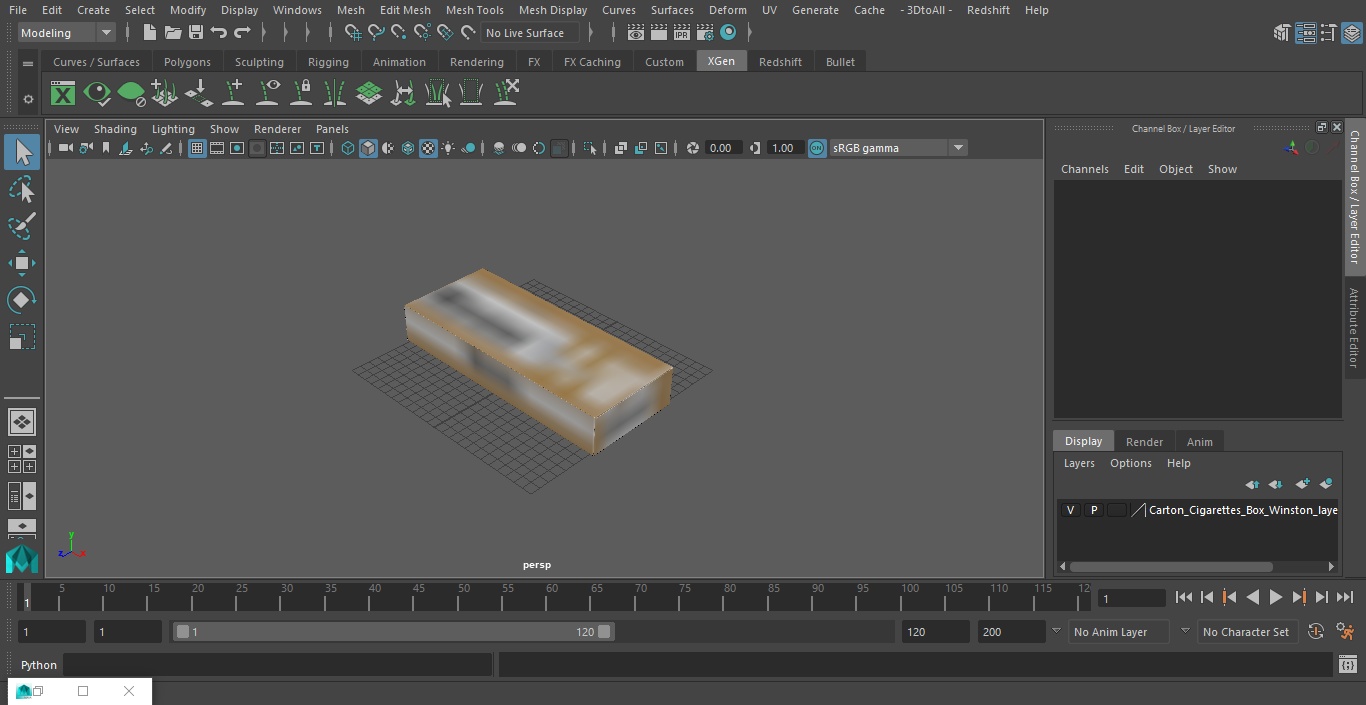
Task: Open the Deform menu
Action: 727,10
